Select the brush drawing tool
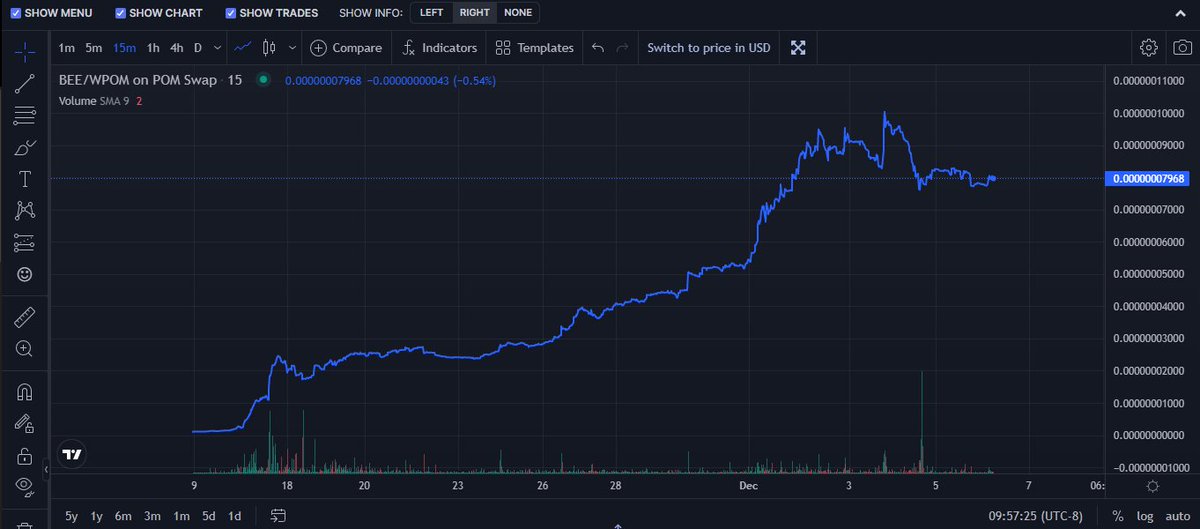 24,148
